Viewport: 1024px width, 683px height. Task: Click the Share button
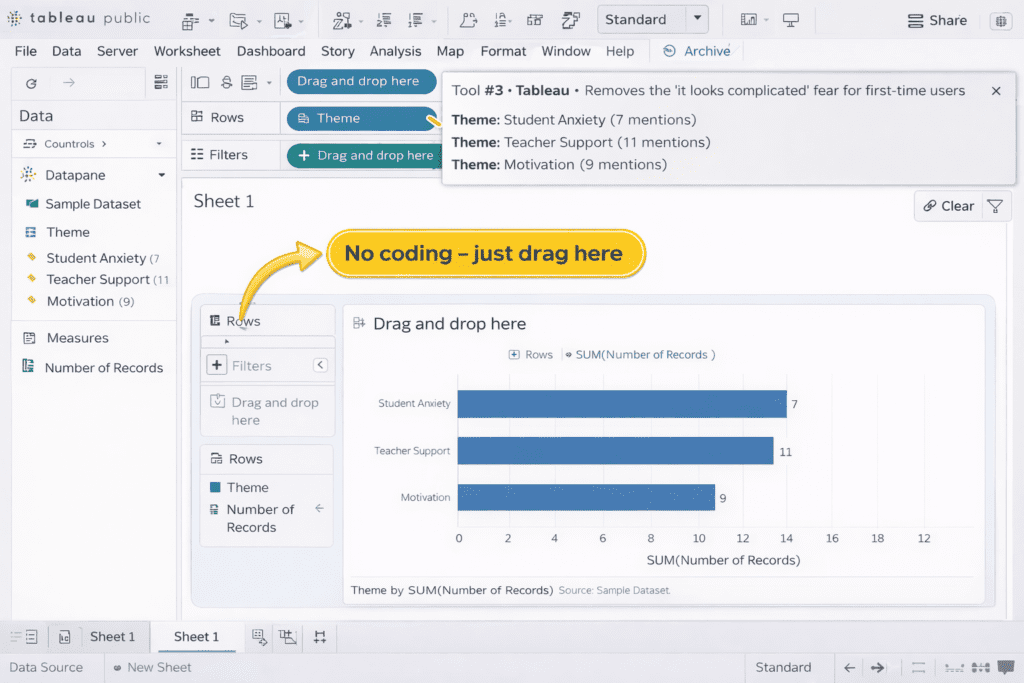coord(937,20)
